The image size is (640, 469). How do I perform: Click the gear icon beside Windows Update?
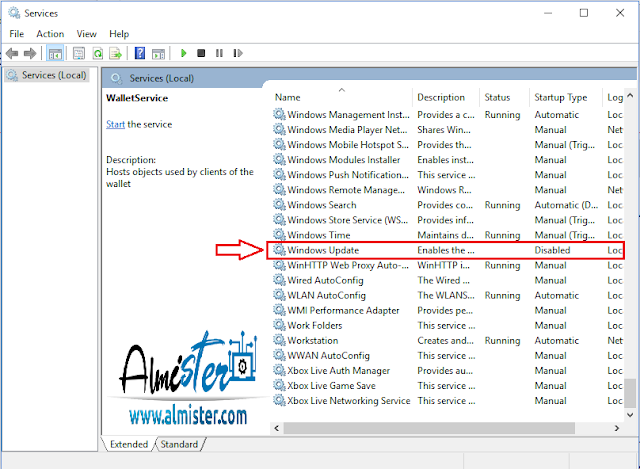click(279, 249)
